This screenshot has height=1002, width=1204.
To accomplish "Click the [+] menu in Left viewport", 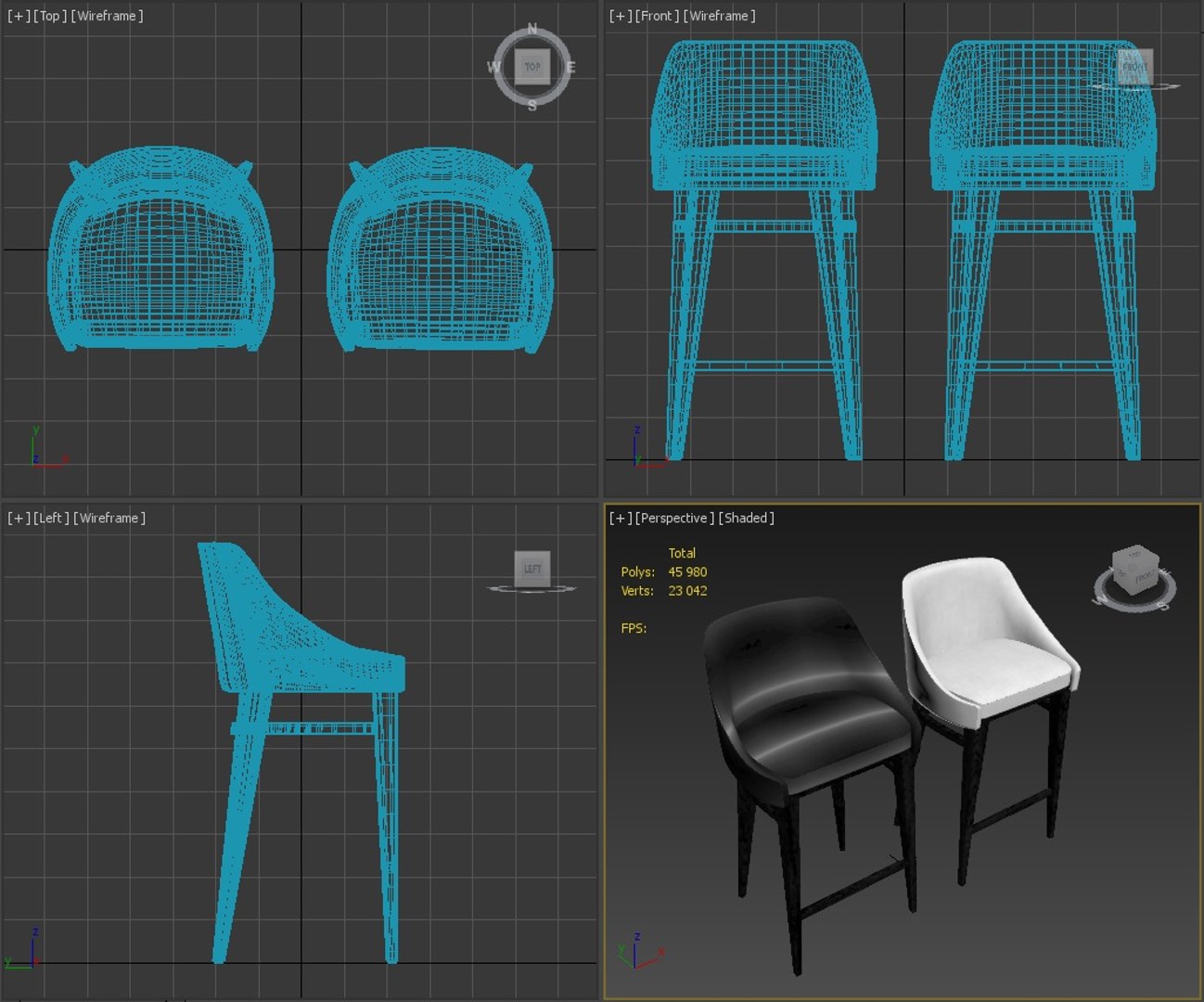I will coord(19,518).
